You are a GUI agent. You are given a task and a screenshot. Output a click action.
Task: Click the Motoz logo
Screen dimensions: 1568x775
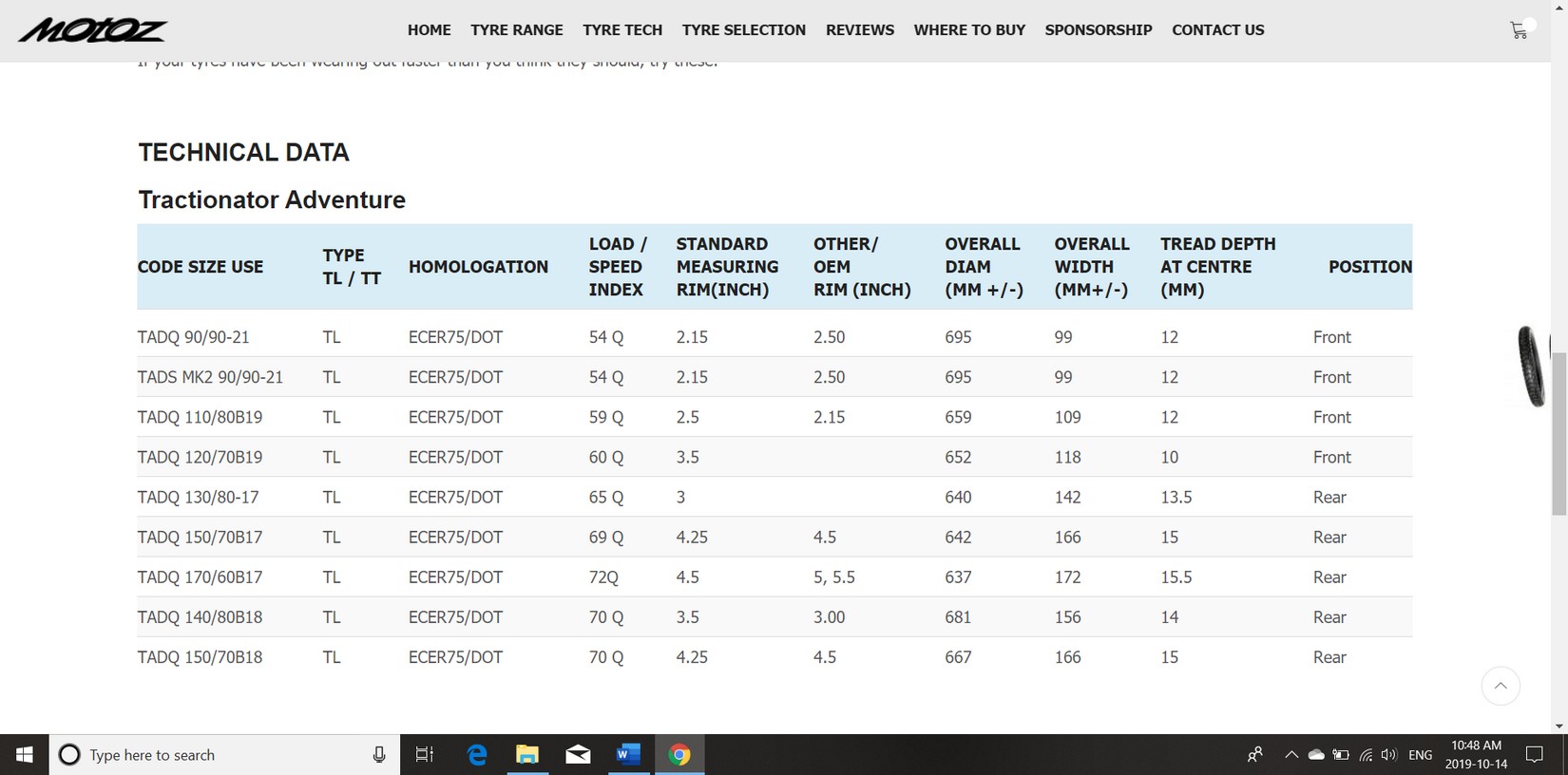[x=92, y=30]
